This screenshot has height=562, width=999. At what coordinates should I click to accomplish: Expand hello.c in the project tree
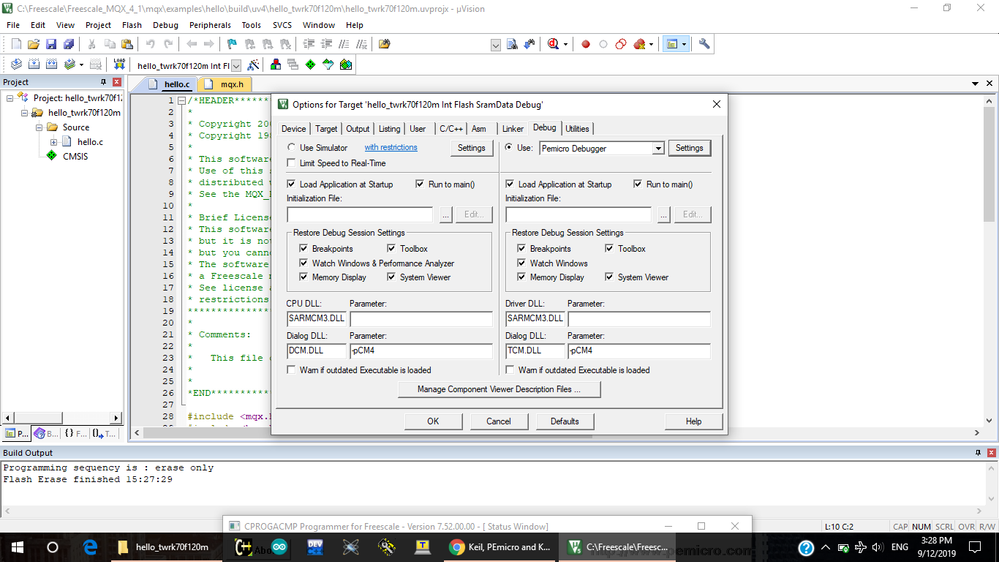point(54,142)
